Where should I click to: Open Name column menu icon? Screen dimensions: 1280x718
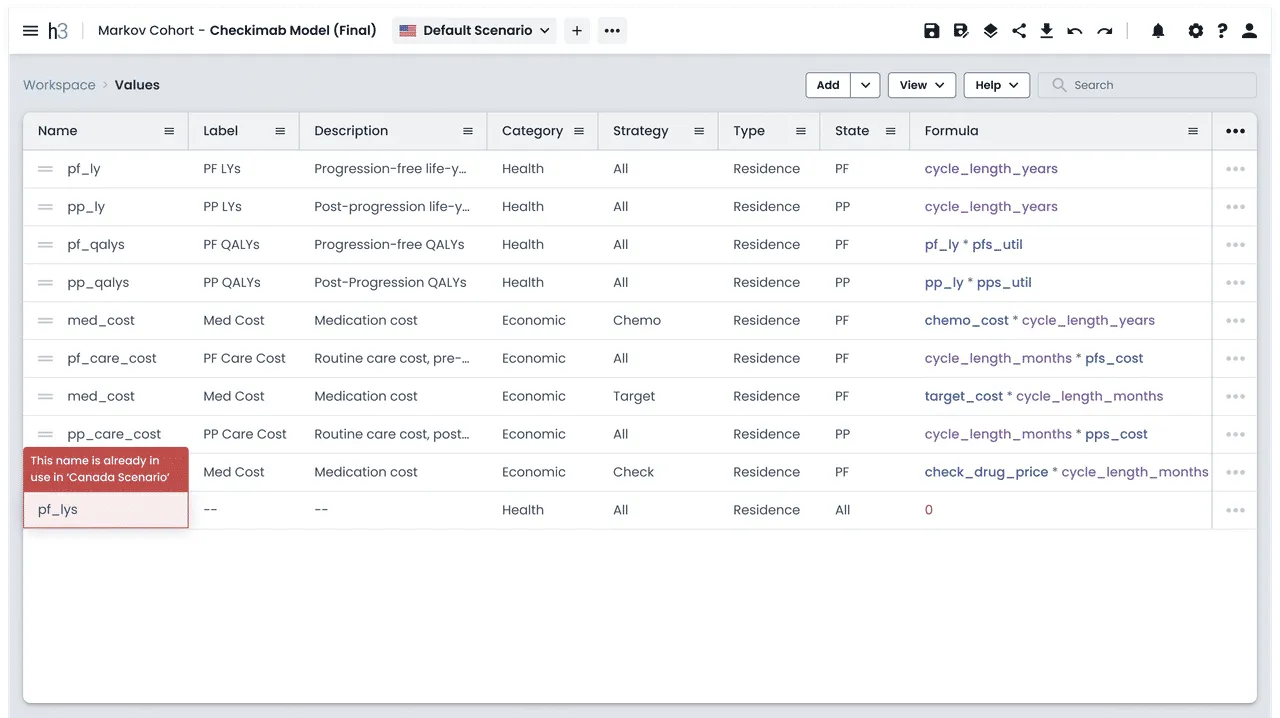[169, 131]
